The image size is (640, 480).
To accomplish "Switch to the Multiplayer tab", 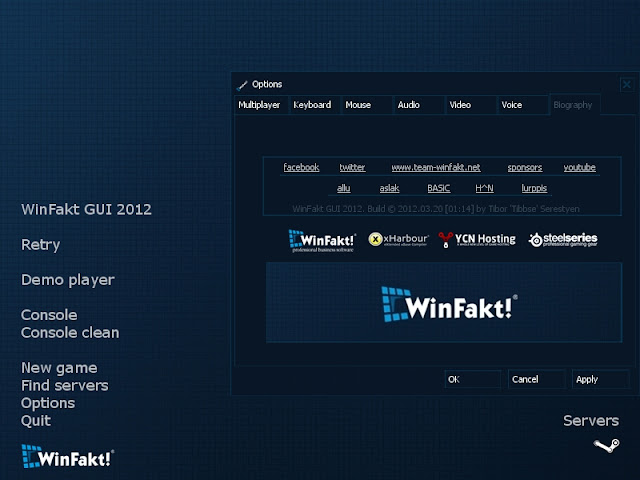I will click(259, 105).
